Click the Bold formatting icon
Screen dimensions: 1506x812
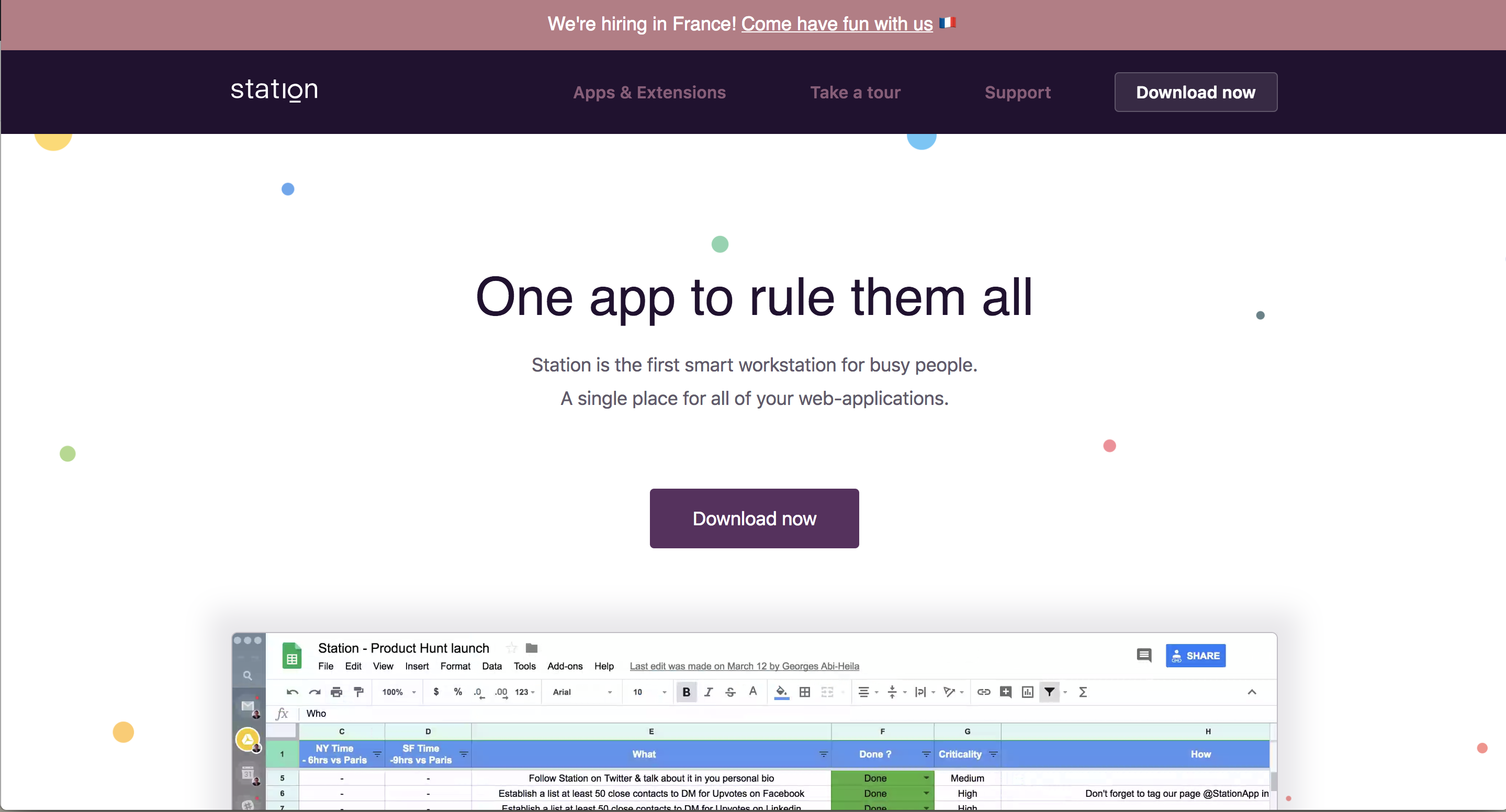pos(687,692)
